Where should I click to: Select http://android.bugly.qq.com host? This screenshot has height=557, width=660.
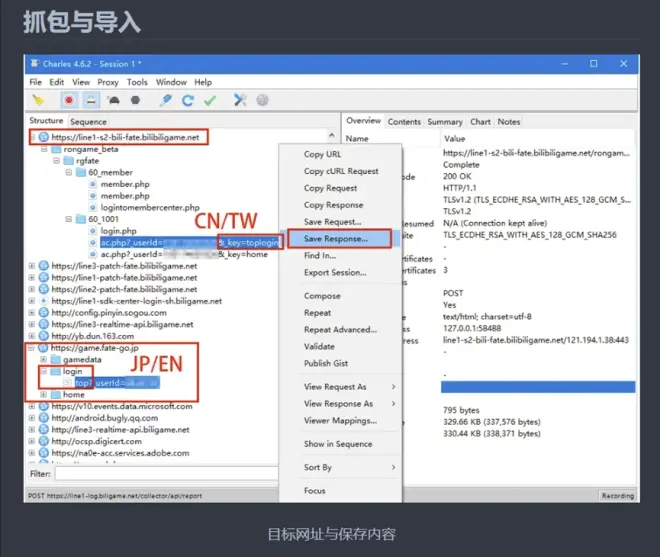(104, 418)
